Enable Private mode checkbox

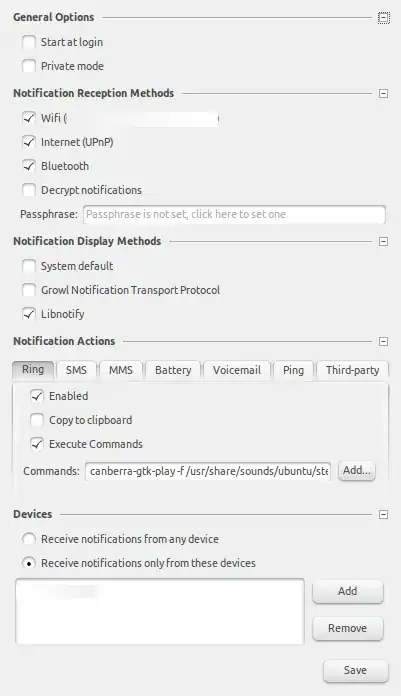[x=29, y=67]
